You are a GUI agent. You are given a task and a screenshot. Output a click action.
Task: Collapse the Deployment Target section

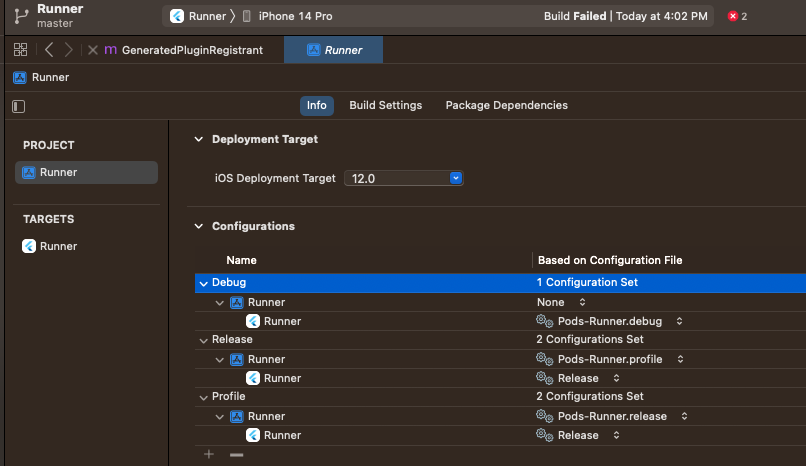[199, 139]
